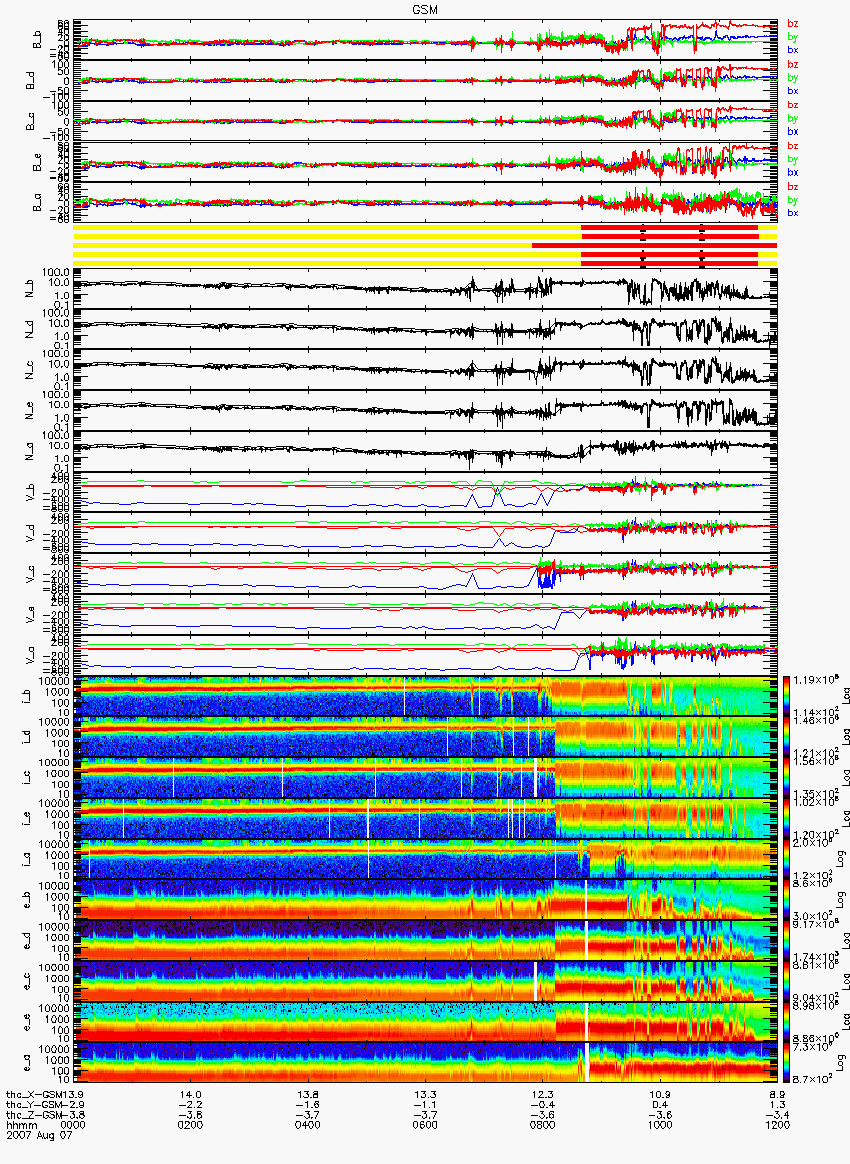Click the bx legend of B_a panel
The width and height of the screenshot is (850, 1164).
tap(792, 213)
